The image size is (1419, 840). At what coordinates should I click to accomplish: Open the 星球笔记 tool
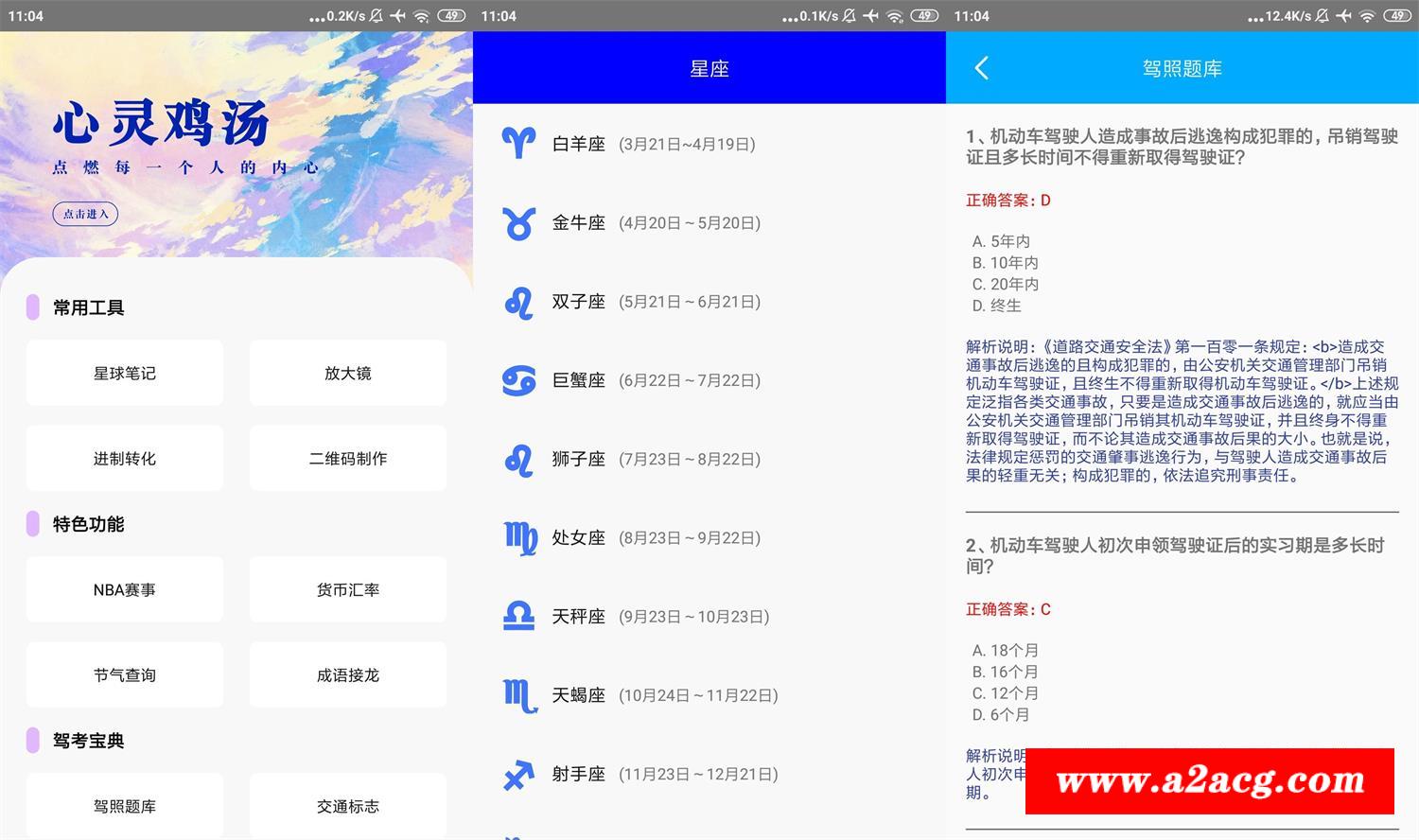click(x=125, y=374)
